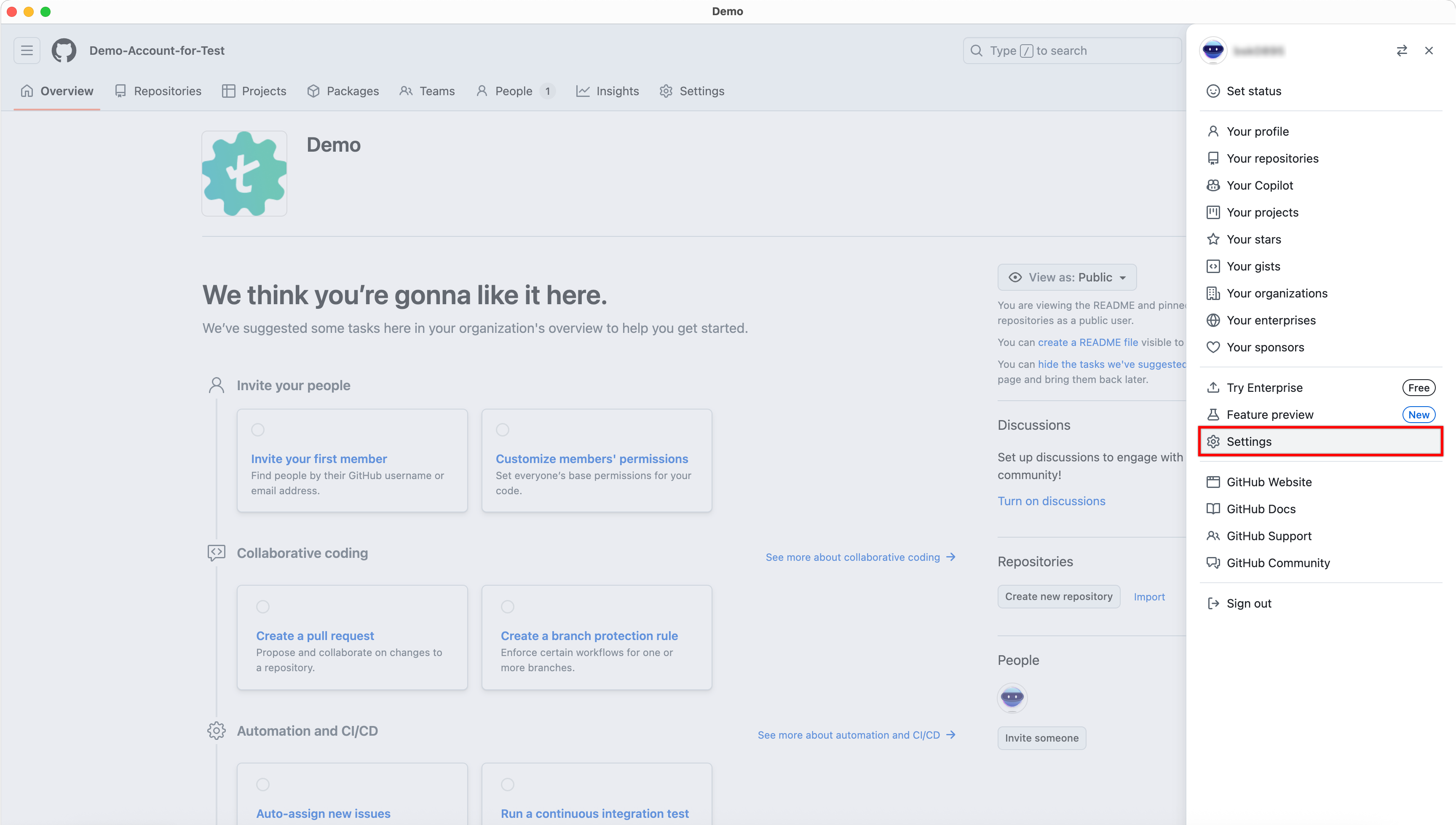Click the Collaborative coding code icon
Viewport: 1456px width, 825px height.
tap(217, 553)
